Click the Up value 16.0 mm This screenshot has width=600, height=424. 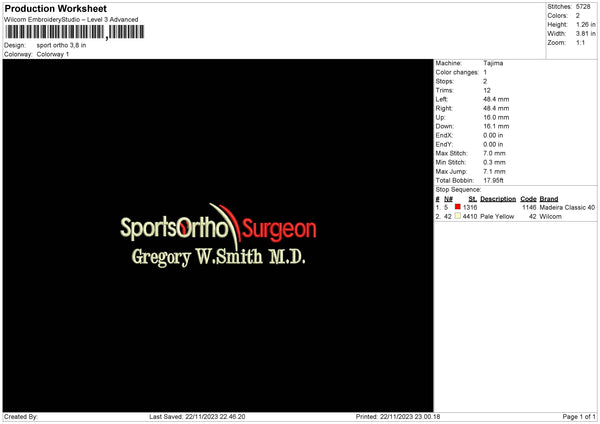(496, 117)
